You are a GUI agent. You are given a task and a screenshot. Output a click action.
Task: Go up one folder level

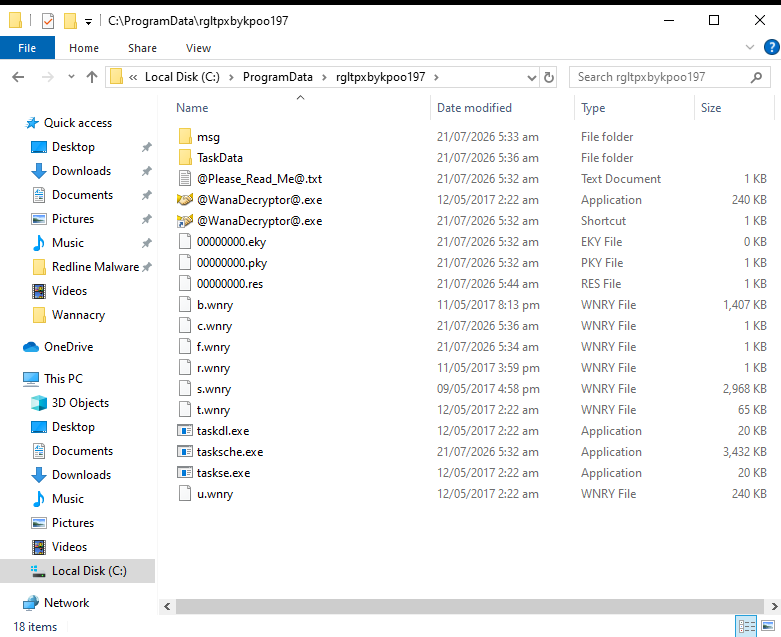pos(92,77)
